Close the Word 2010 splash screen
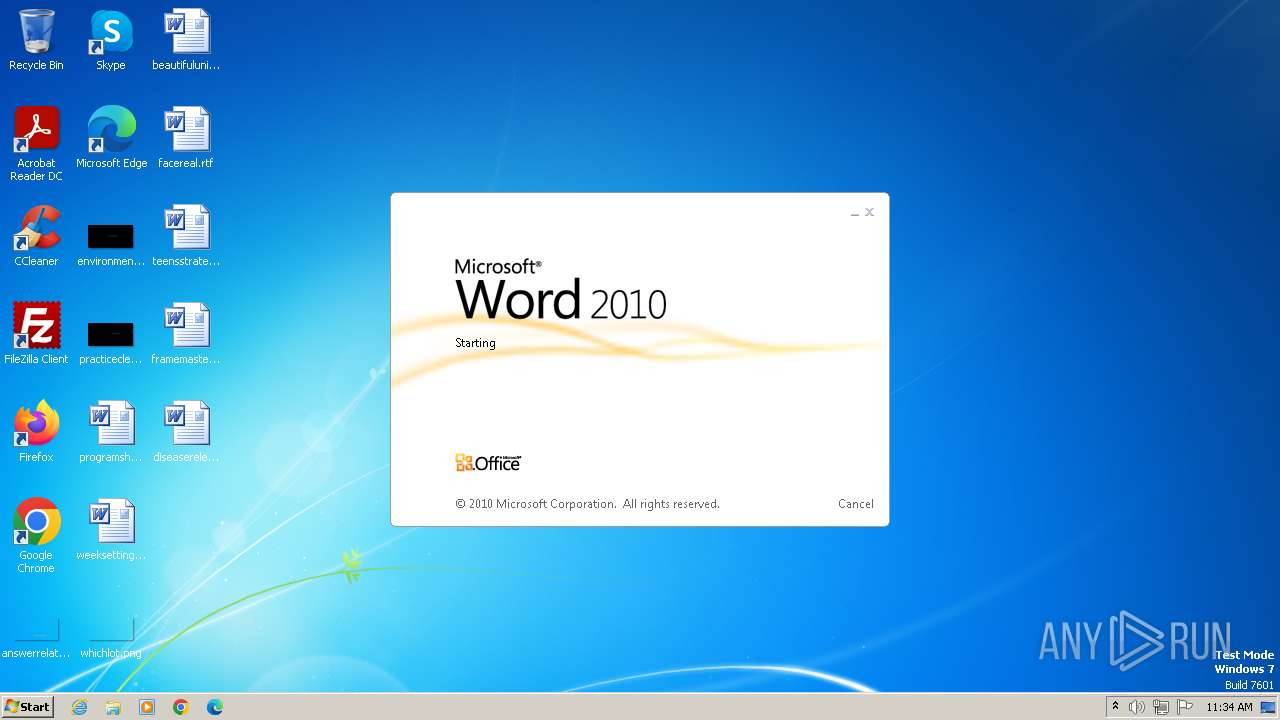The width and height of the screenshot is (1280, 720). [x=870, y=212]
